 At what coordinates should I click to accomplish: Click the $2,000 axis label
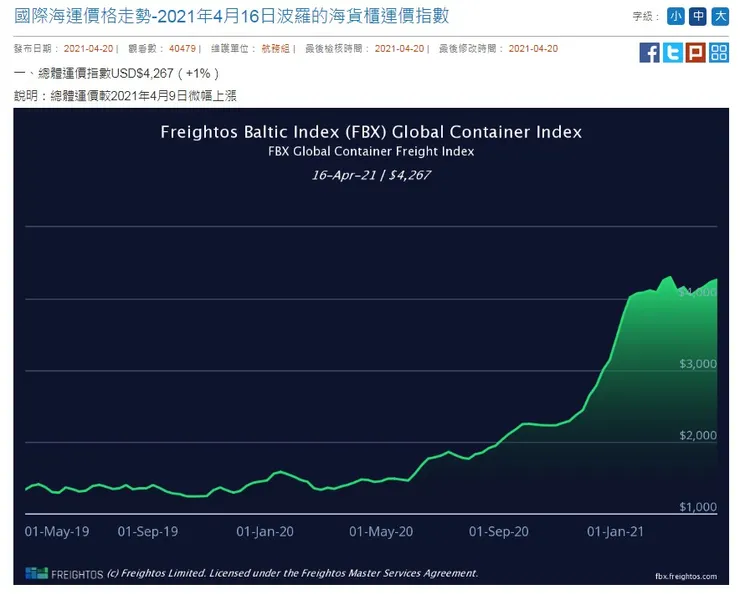698,435
